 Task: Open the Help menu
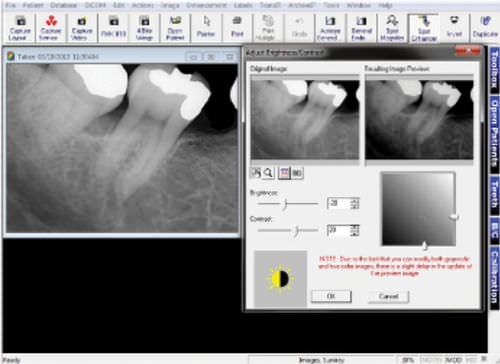click(x=385, y=5)
